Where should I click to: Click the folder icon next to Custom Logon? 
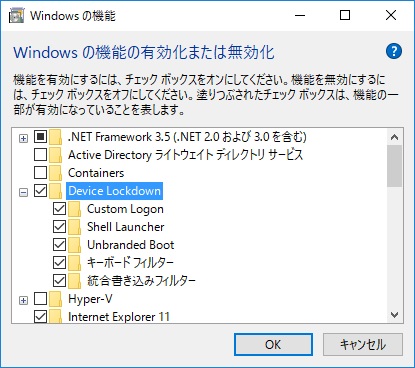click(x=75, y=209)
